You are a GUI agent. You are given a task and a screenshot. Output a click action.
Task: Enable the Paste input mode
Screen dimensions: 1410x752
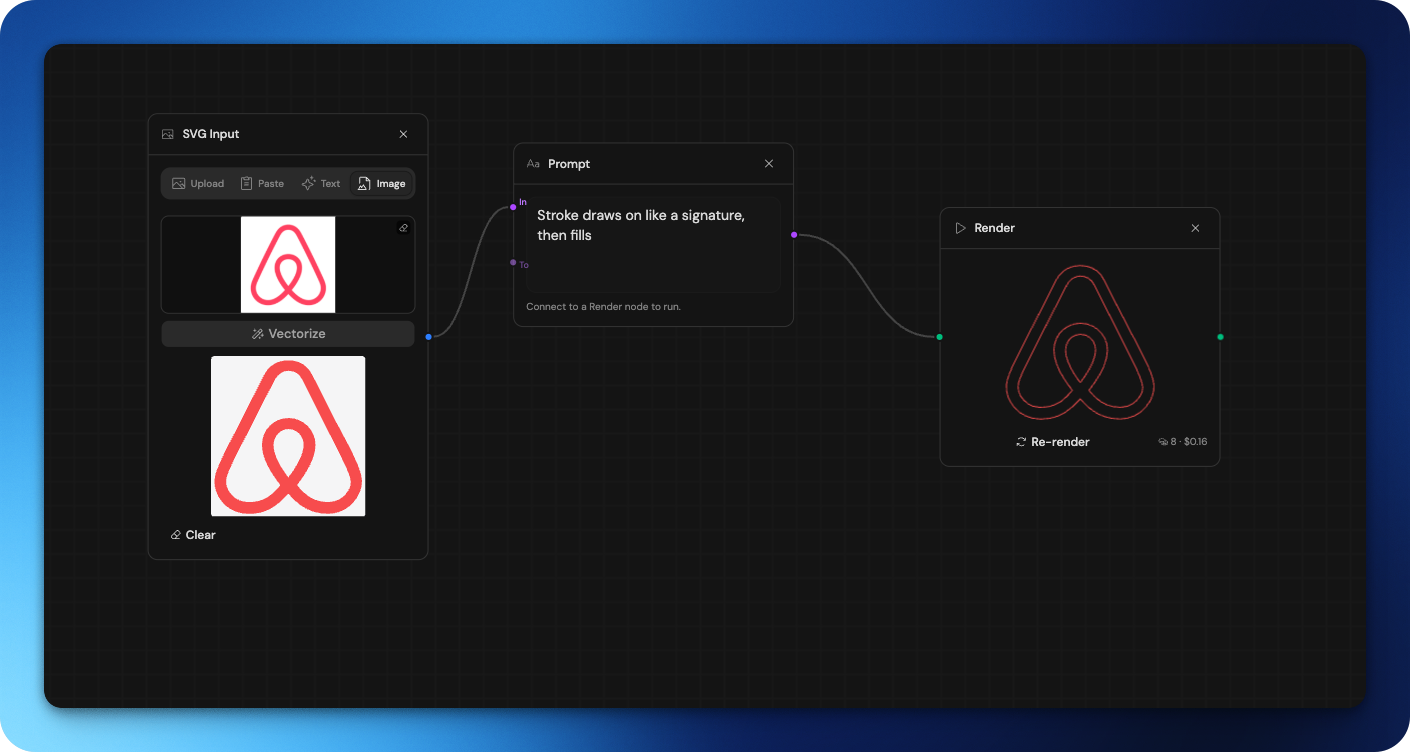click(262, 183)
